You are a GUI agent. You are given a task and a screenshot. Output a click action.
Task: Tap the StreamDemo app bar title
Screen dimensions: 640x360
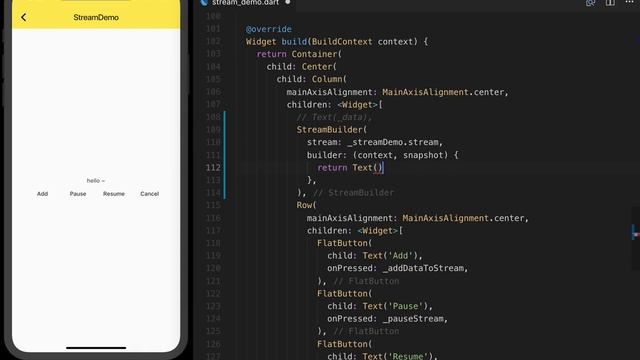pos(96,17)
